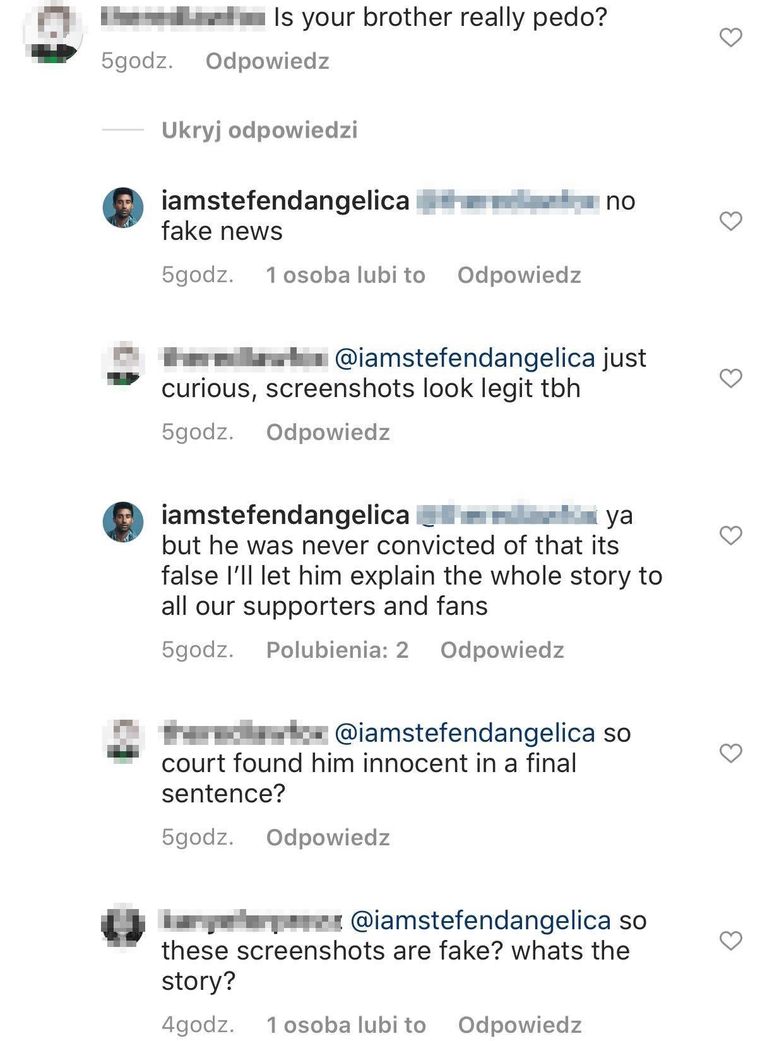Reply to the "Is your brother really pedo?" comment
Screen dimensions: 784x1041
coord(267,61)
